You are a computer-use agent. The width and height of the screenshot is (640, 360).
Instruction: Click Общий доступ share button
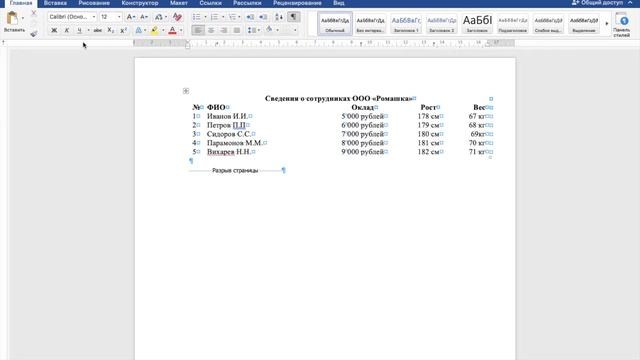click(x=598, y=2)
